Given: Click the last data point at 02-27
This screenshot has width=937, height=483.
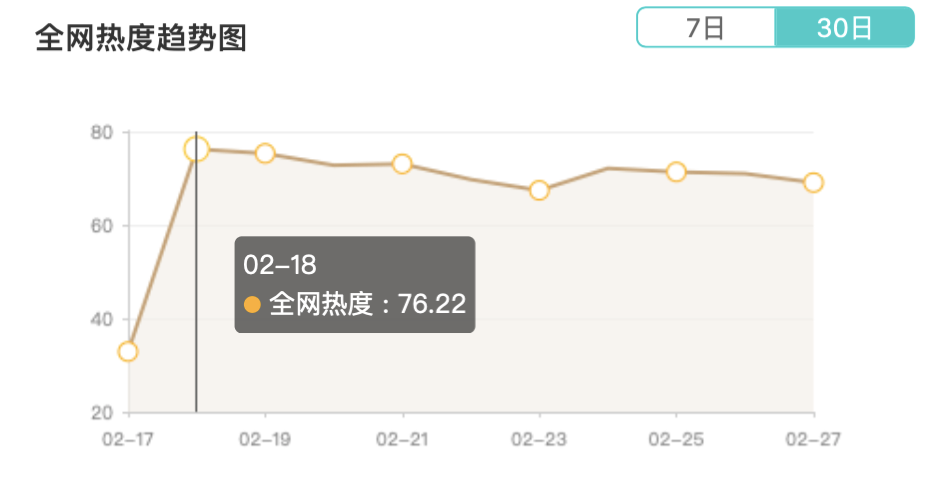Looking at the screenshot, I should pos(813,182).
